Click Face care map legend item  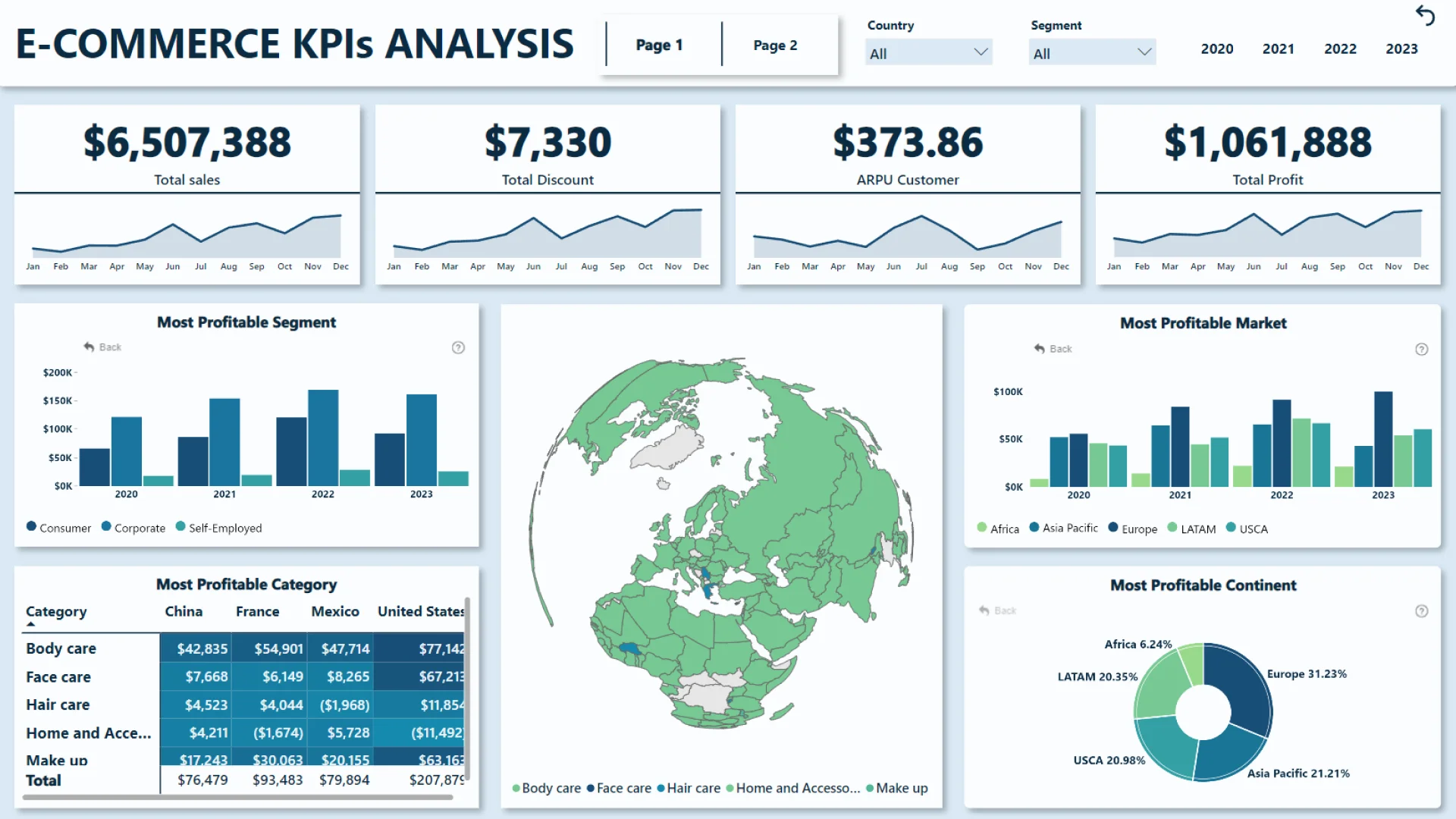(619, 788)
